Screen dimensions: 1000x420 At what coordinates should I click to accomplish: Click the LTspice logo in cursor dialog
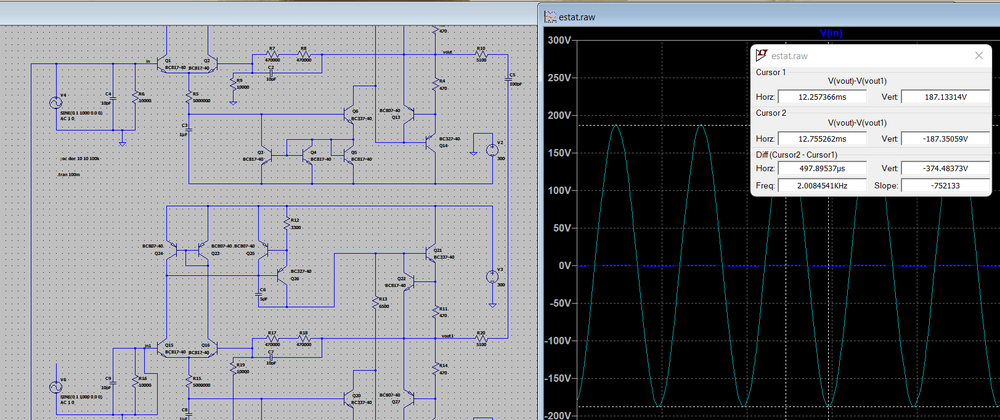tap(762, 57)
